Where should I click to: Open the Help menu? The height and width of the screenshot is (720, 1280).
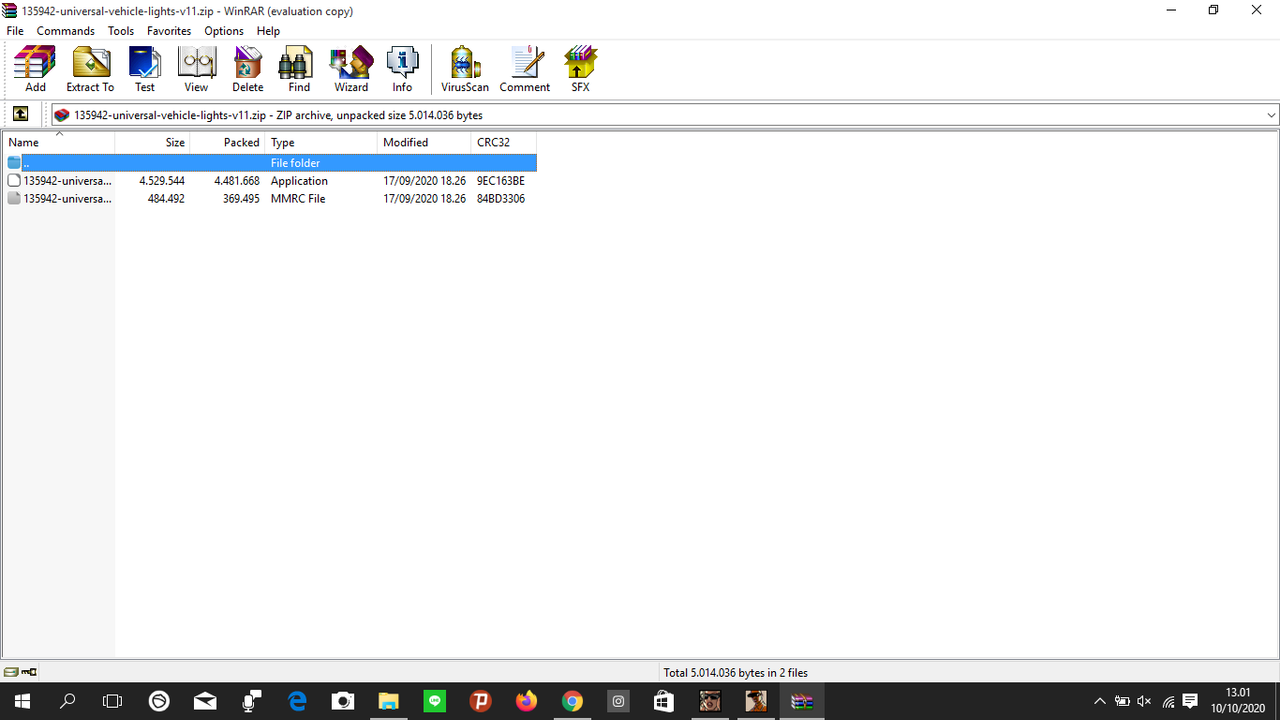268,31
